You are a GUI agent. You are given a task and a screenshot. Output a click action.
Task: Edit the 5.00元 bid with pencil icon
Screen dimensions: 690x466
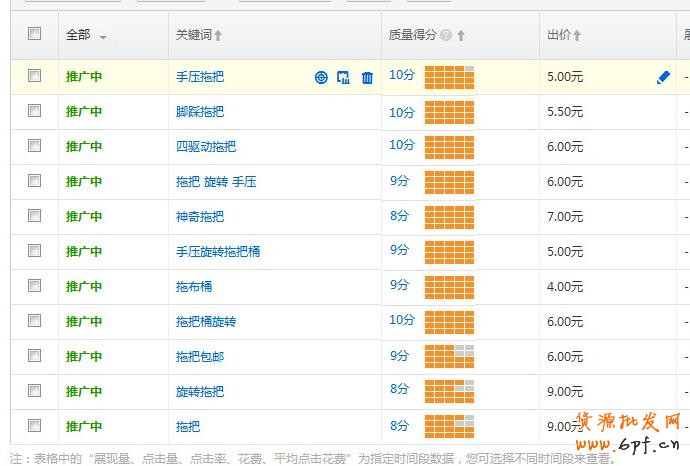click(663, 77)
